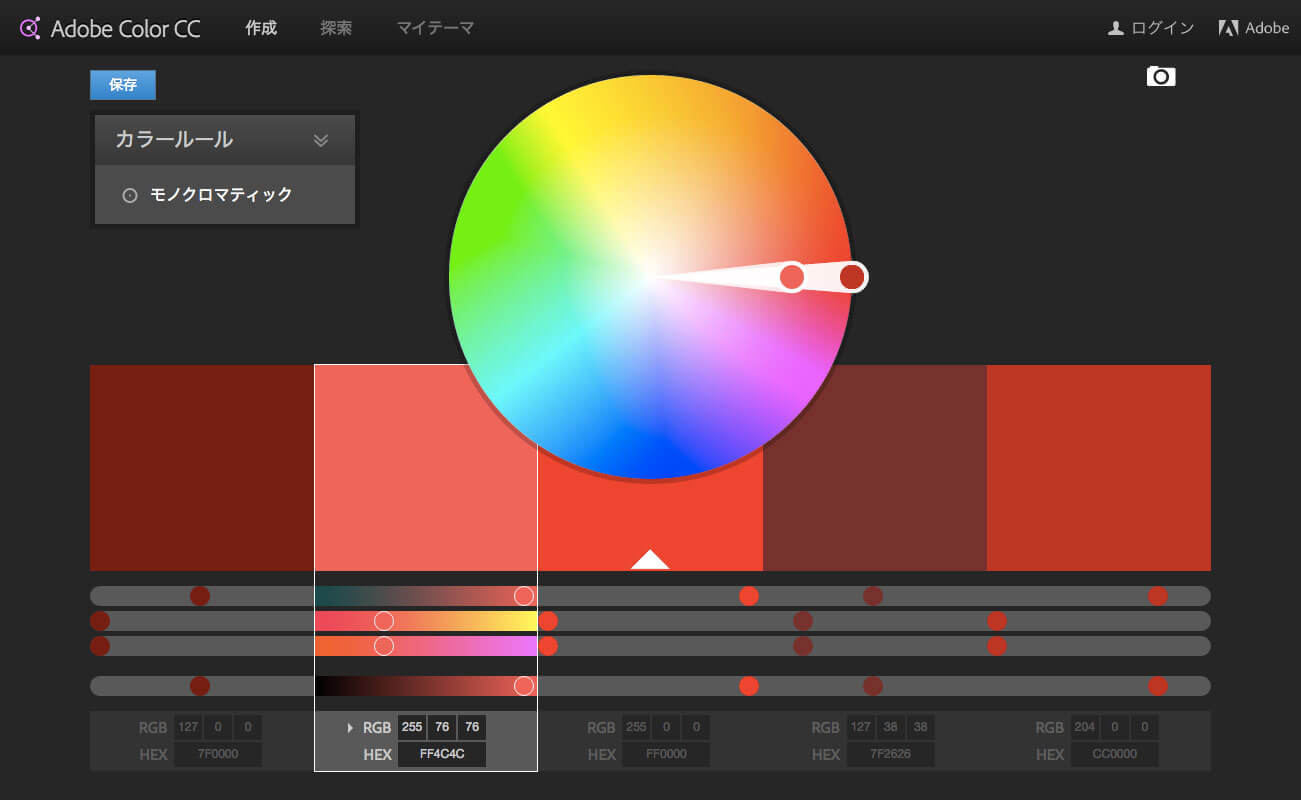Click the HEX field FF0000
The image size is (1301, 800).
pyautogui.click(x=666, y=755)
